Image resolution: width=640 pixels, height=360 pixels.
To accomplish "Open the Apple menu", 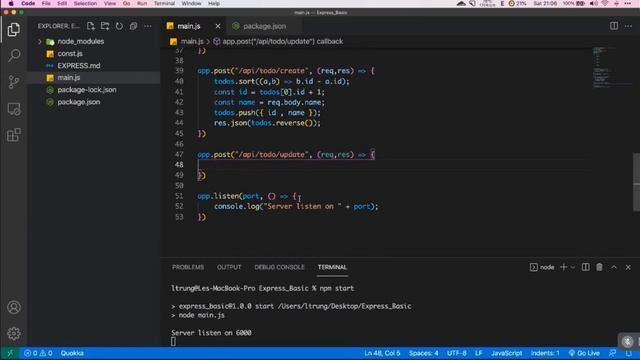I will click(11, 3).
